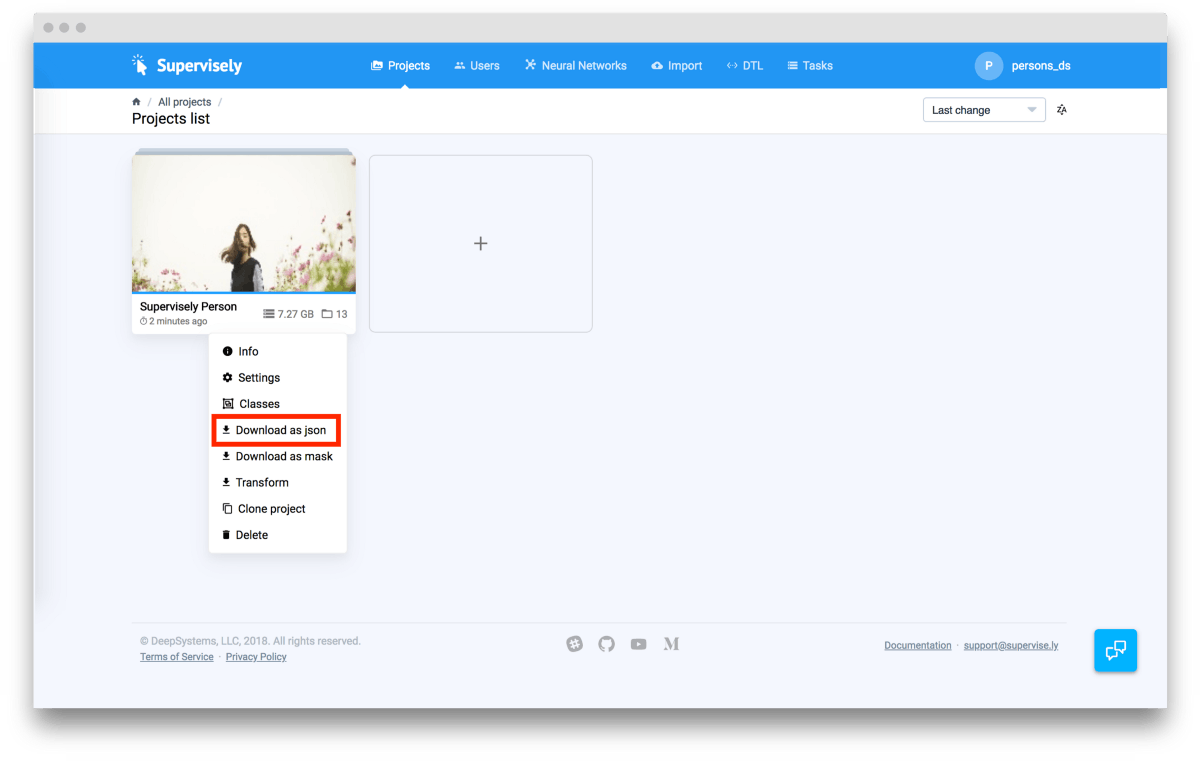Click the Z-A sort order icon
Viewport: 1200px width, 766px height.
pos(1061,110)
